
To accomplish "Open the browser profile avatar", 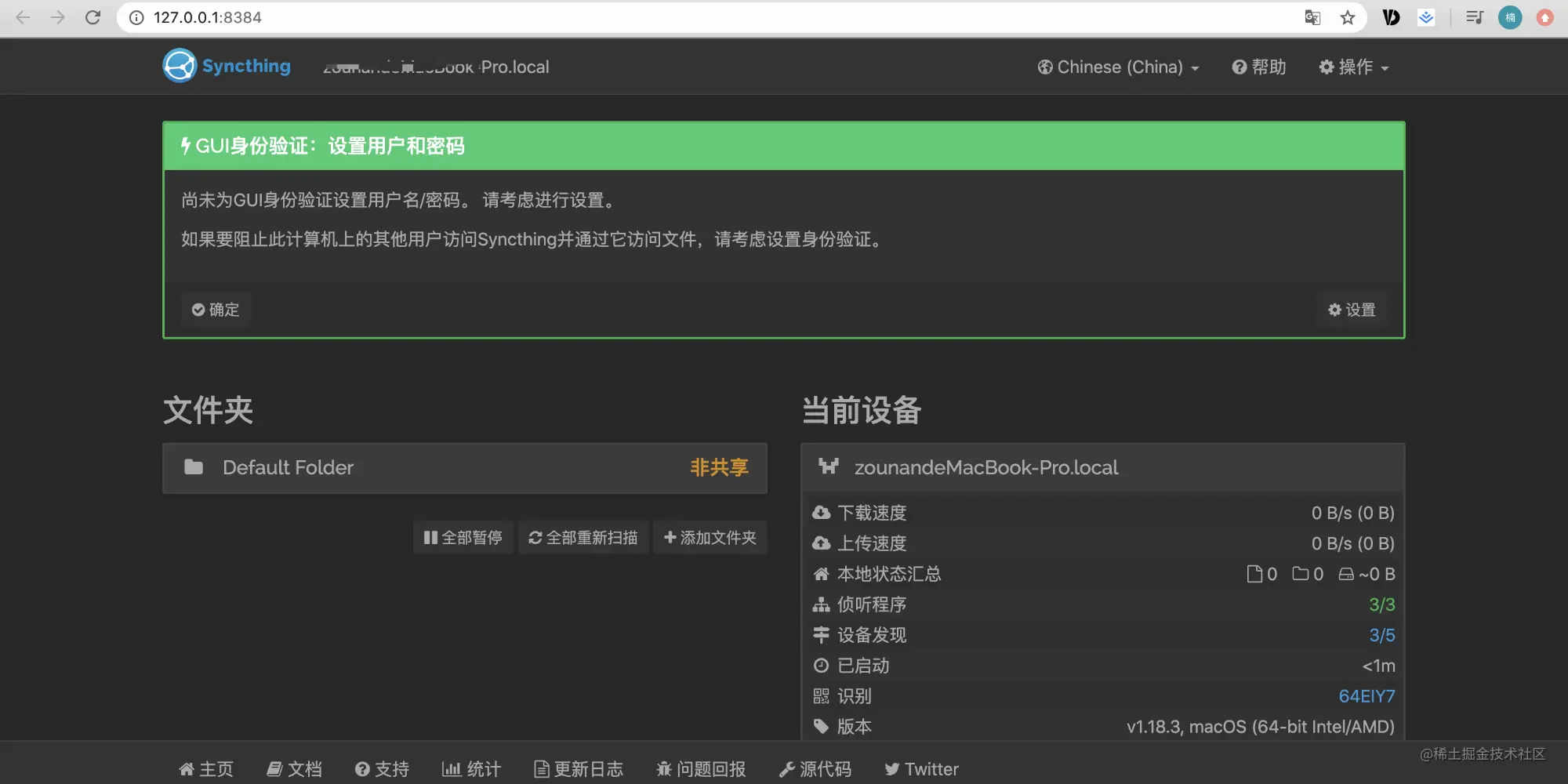I will pos(1510,17).
